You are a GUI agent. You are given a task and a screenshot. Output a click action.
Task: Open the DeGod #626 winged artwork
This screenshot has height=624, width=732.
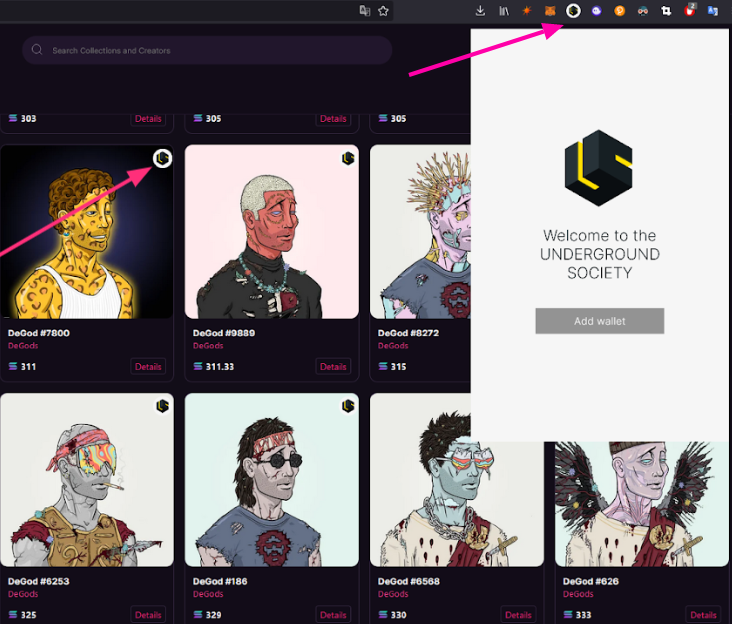click(x=641, y=504)
